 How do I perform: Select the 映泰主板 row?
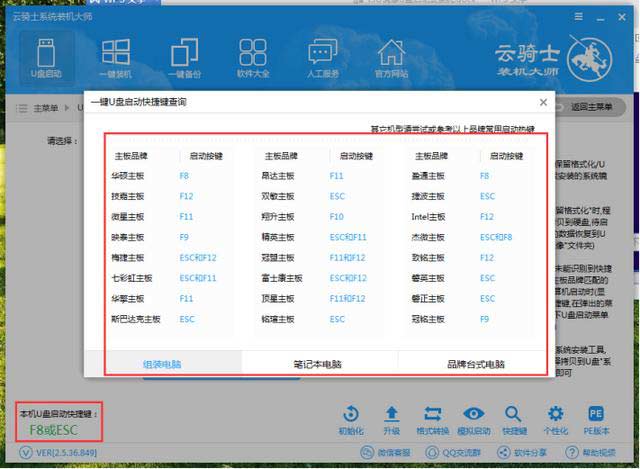pyautogui.click(x=170, y=237)
